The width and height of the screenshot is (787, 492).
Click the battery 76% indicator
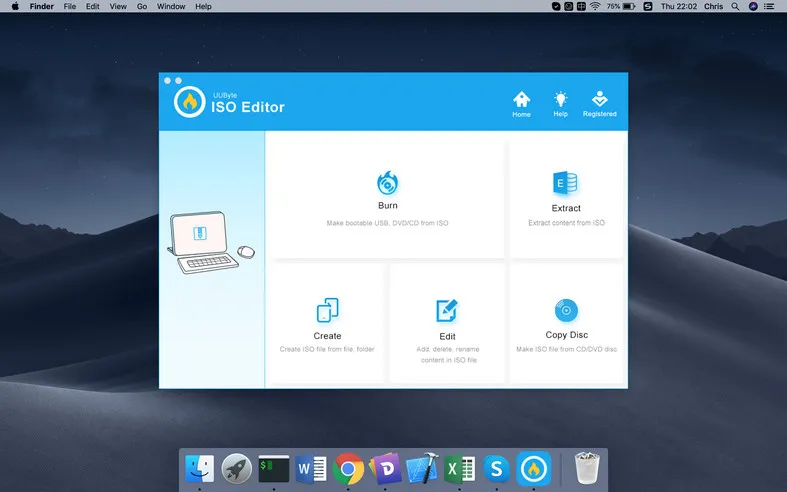pyautogui.click(x=621, y=7)
